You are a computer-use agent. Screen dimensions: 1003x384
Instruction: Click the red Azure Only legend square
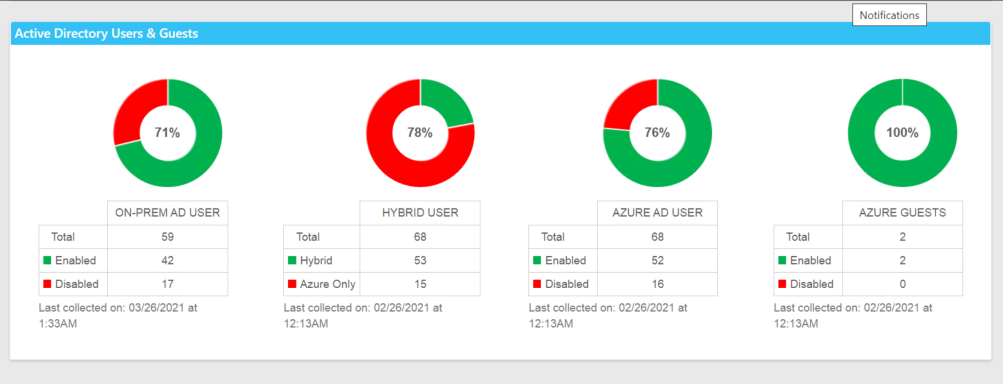[x=292, y=284]
